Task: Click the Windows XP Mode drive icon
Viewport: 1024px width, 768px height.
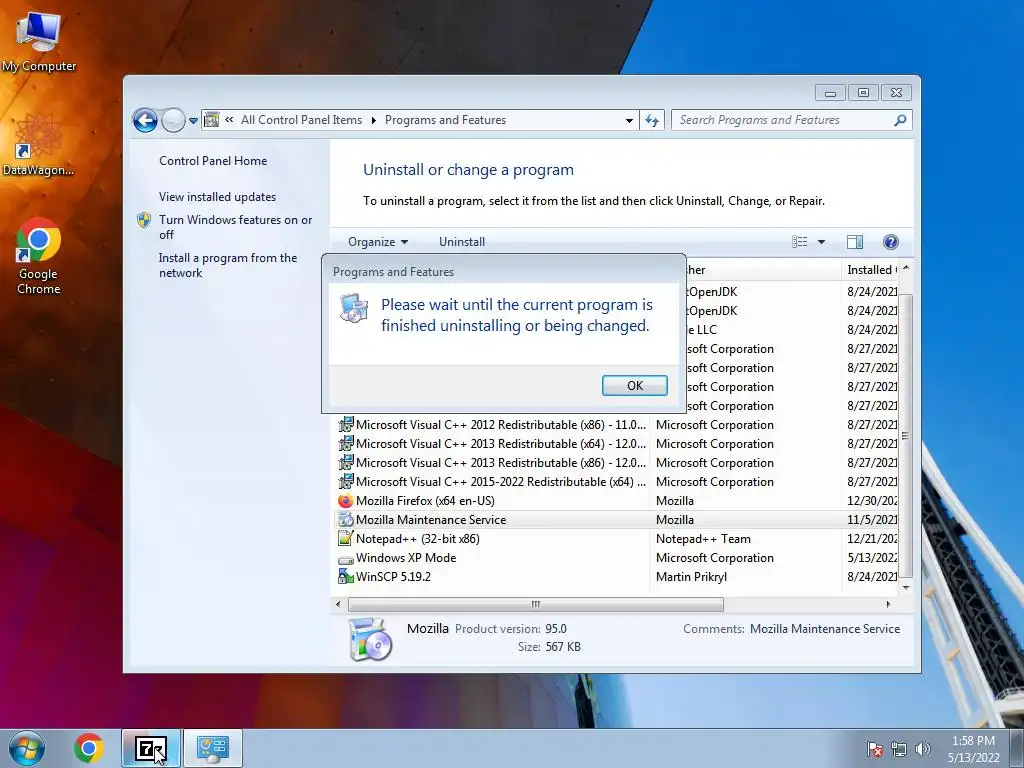Action: 345,560
